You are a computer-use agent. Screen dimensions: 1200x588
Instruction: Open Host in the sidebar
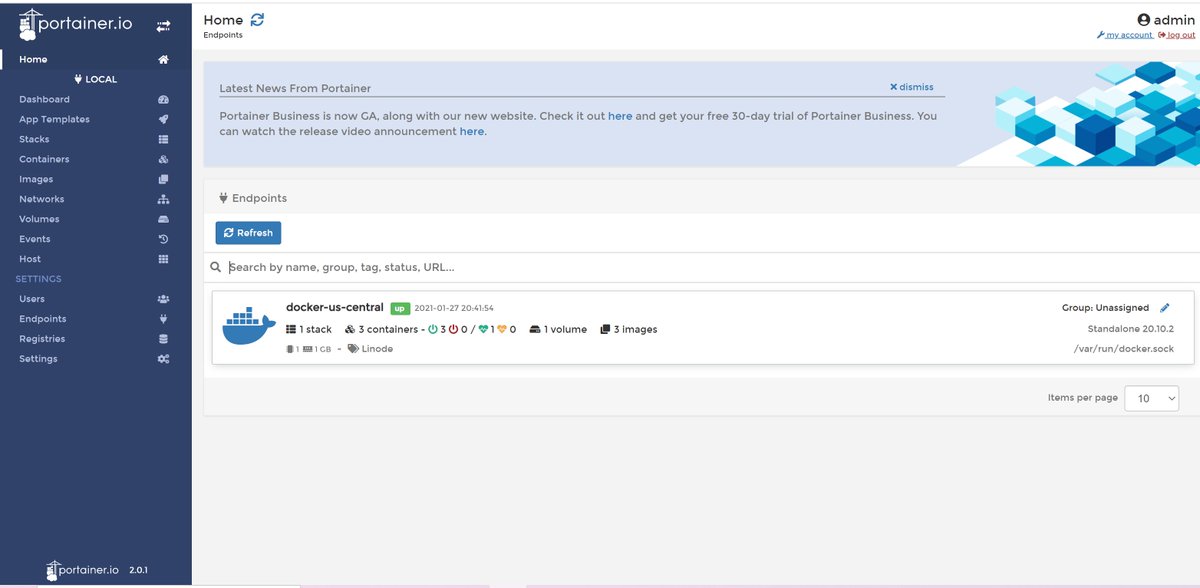point(30,259)
